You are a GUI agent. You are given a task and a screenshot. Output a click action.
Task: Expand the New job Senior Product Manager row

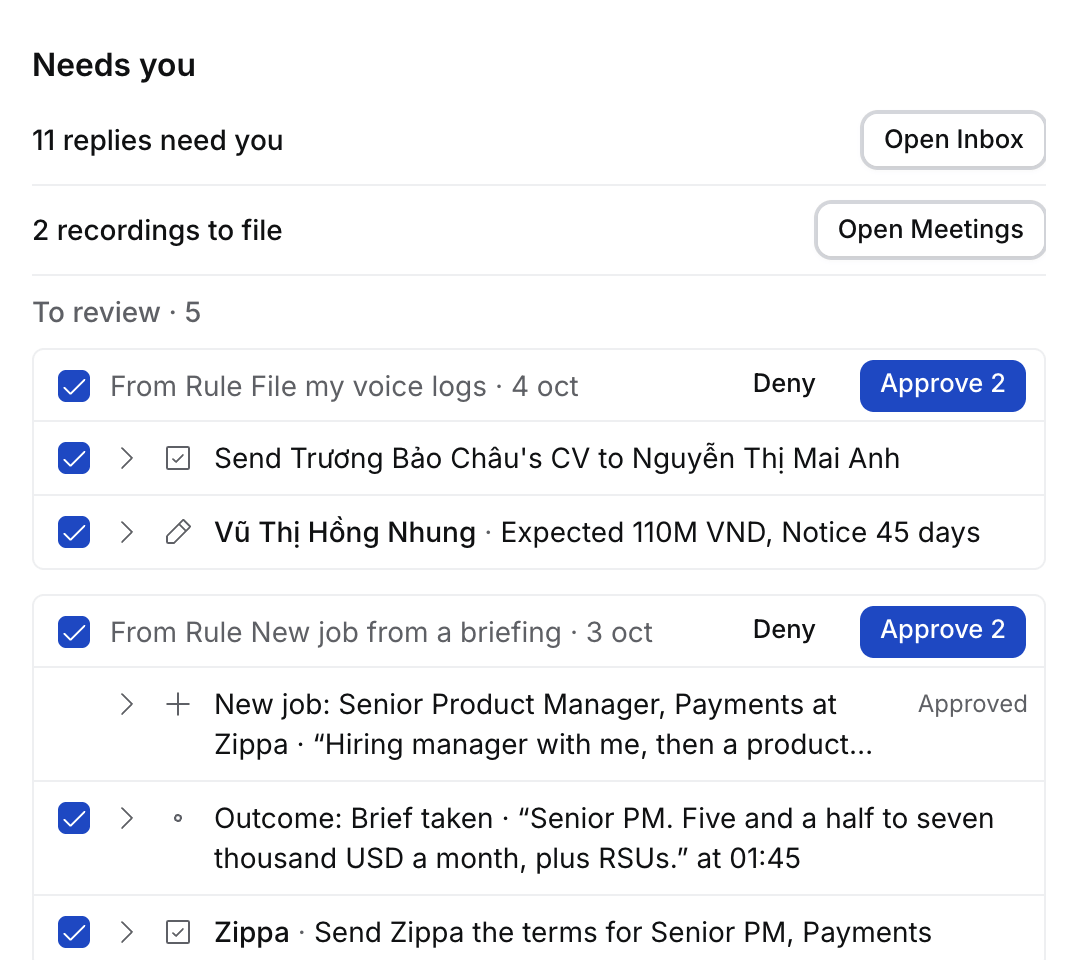pos(126,704)
